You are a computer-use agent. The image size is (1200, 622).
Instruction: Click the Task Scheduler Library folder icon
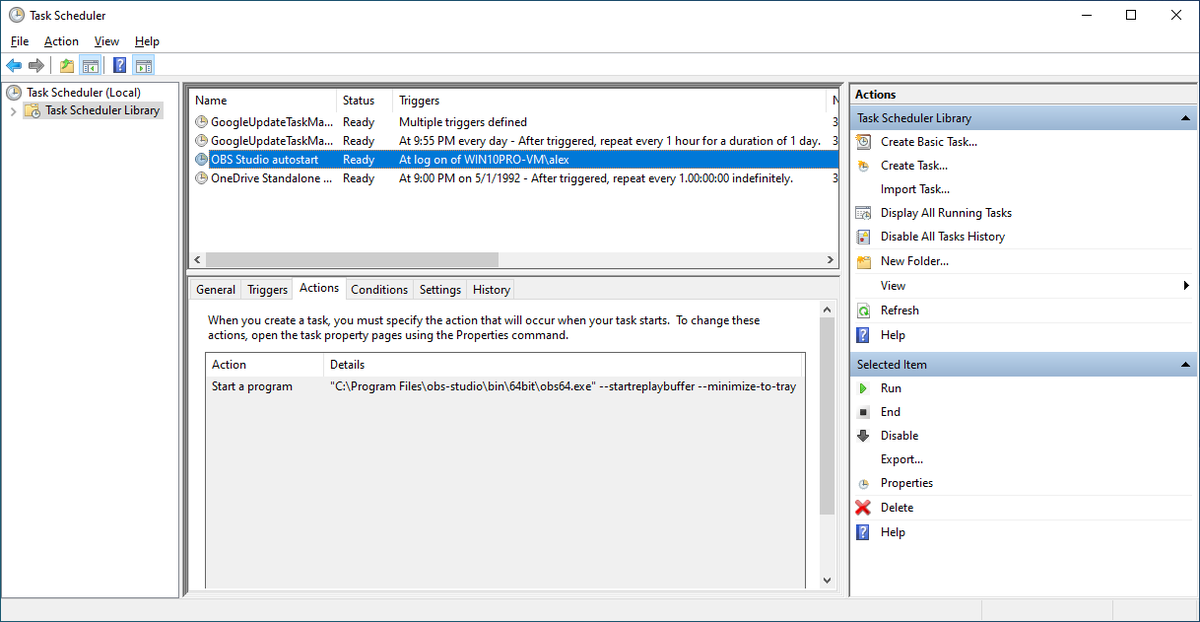click(34, 110)
